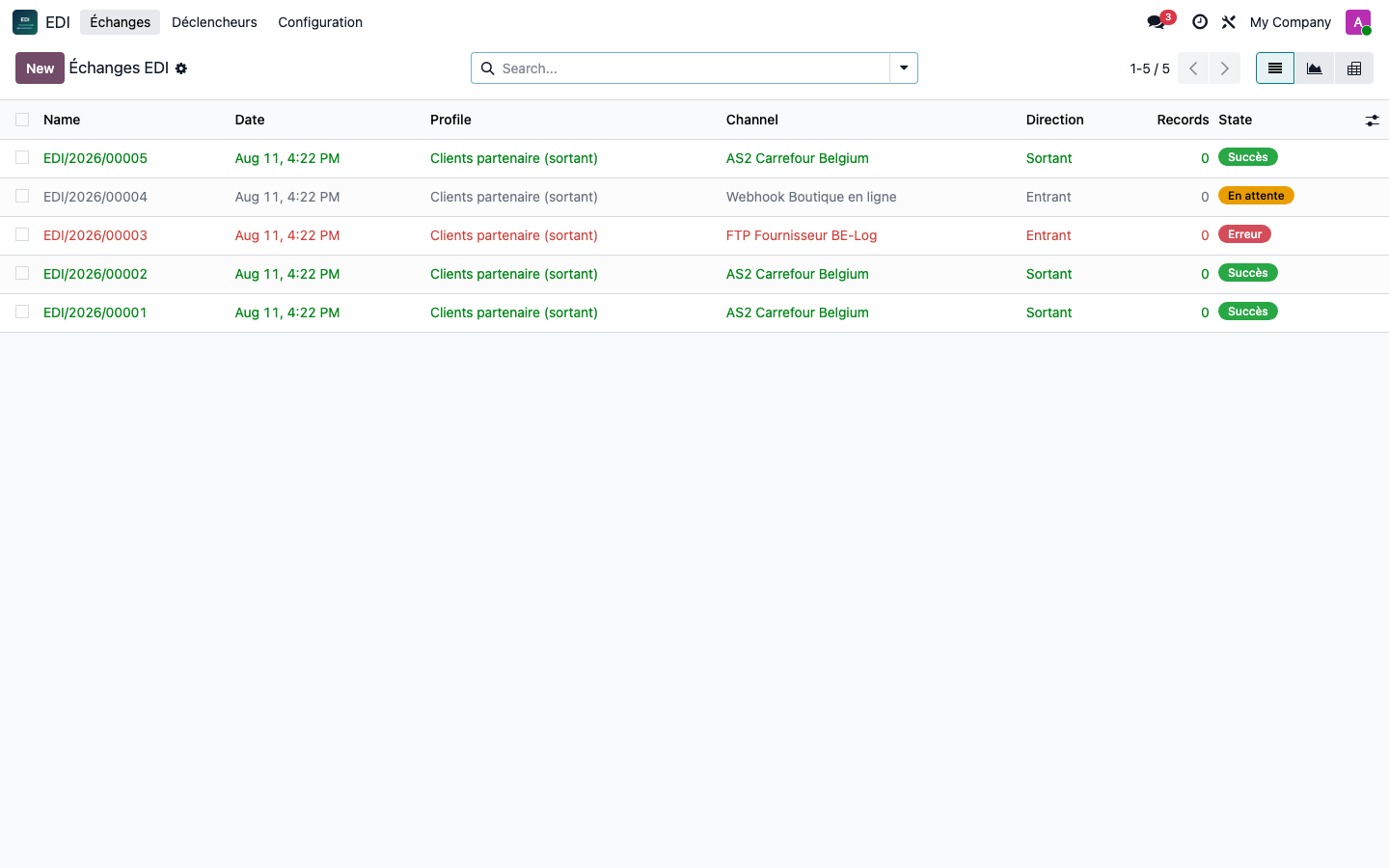Open the user avatar menu
The image size is (1389, 868).
[x=1358, y=22]
